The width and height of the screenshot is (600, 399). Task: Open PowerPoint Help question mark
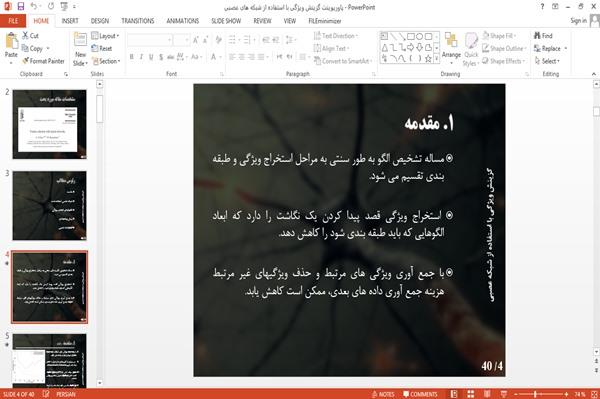[542, 7]
